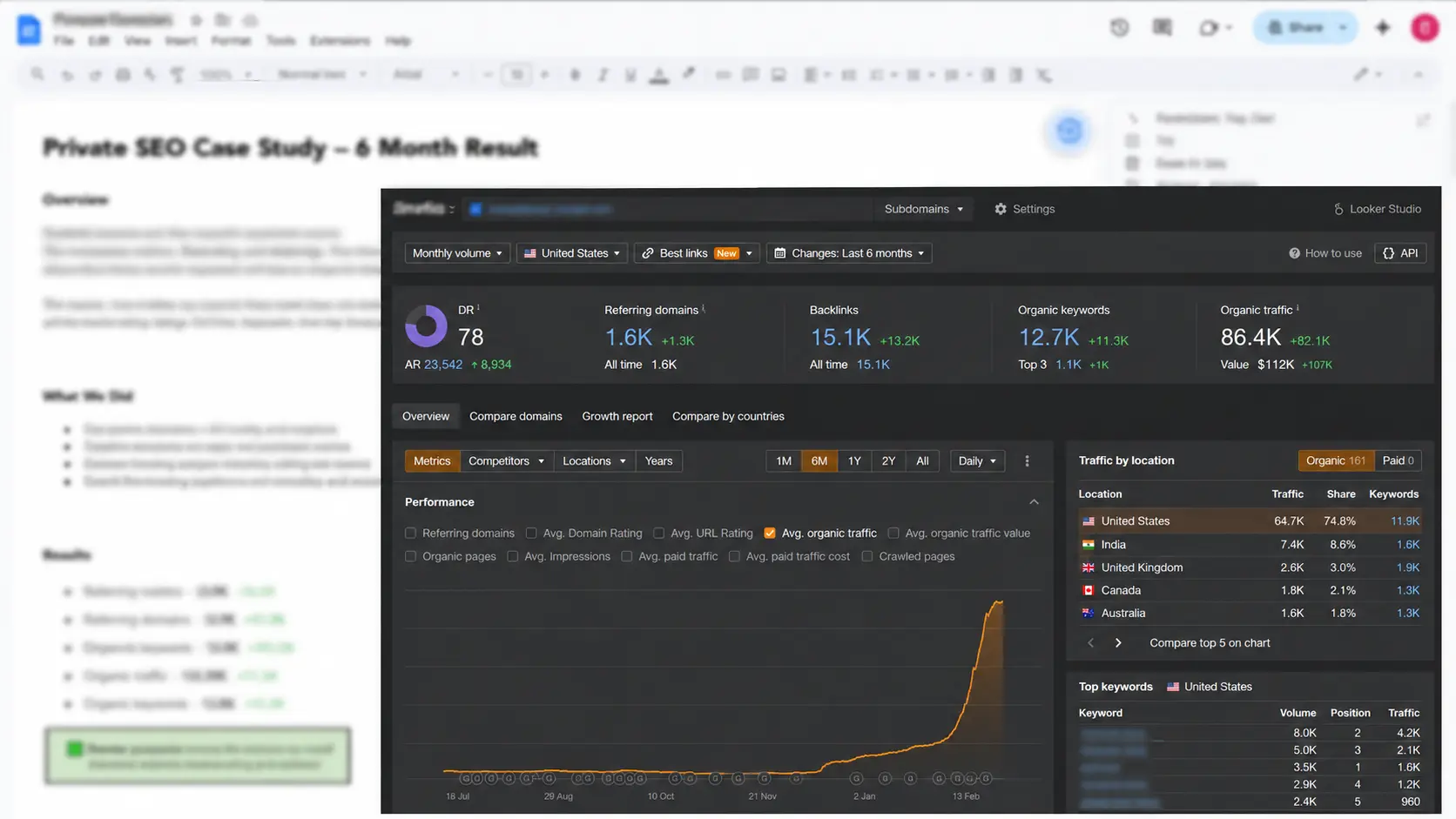Enable the Avg. URL Rating checkbox
This screenshot has width=1456, height=819.
point(659,534)
